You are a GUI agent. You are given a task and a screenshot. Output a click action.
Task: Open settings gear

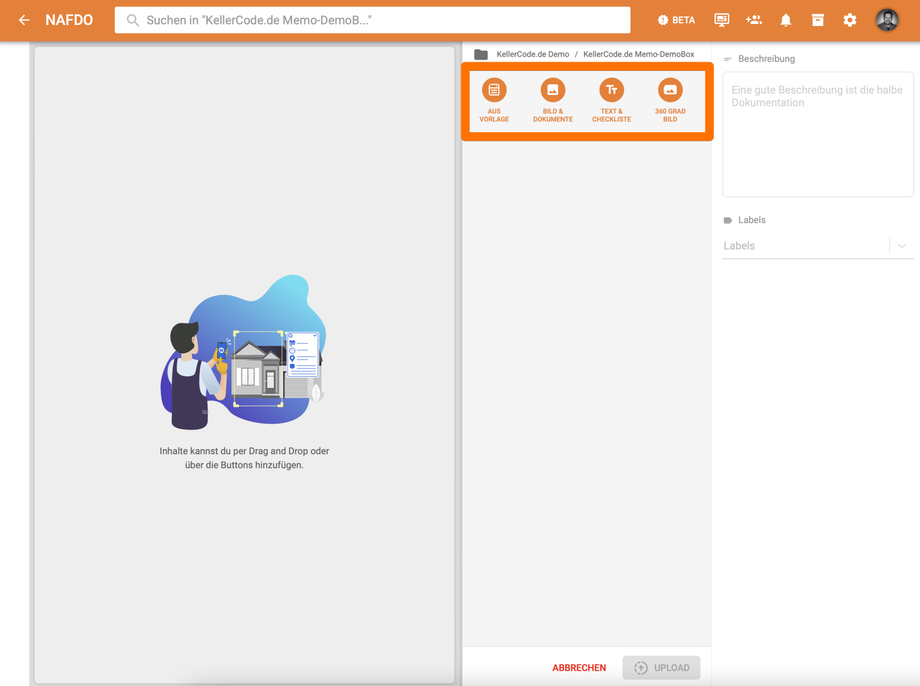point(850,20)
